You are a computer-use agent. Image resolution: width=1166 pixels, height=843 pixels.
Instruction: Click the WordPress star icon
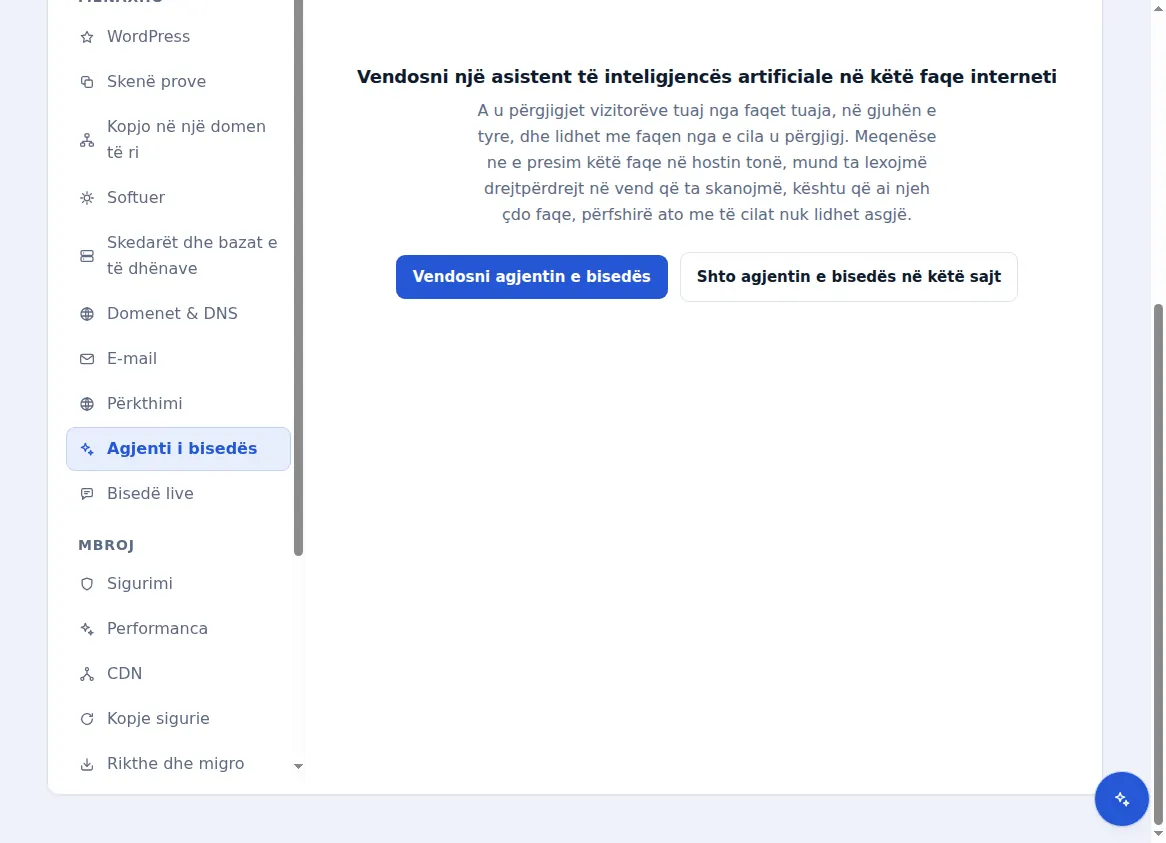coord(87,37)
